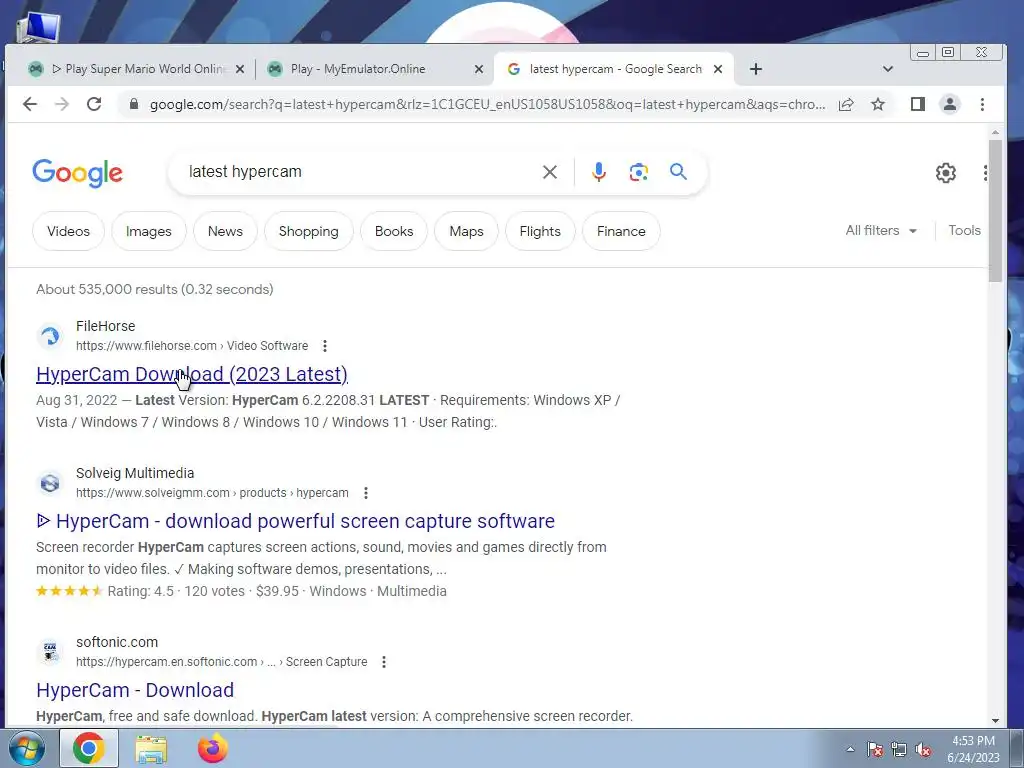The width and height of the screenshot is (1024, 768).
Task: Click the page scrollbar down arrow
Action: click(995, 720)
